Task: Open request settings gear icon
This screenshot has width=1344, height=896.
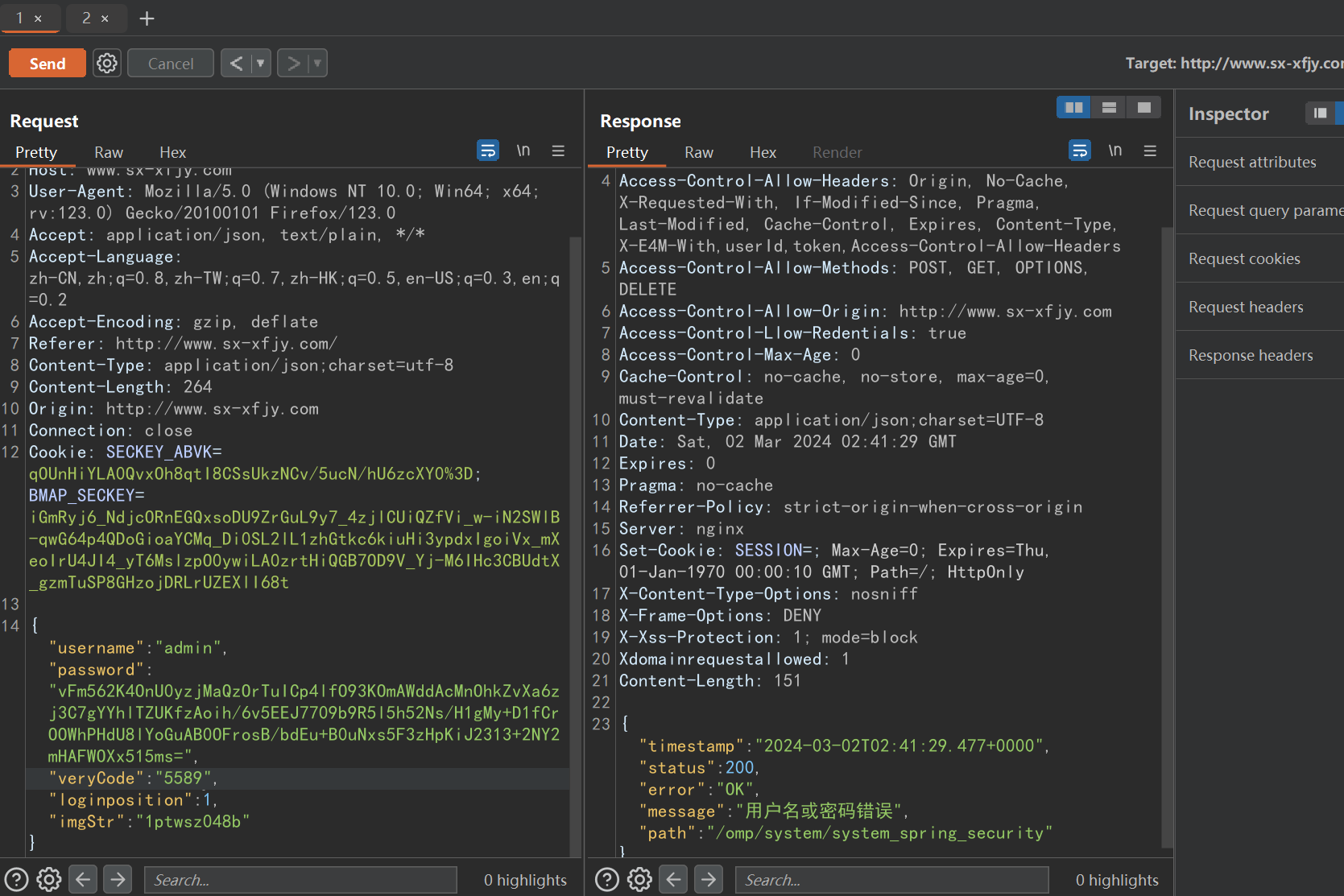Action: pyautogui.click(x=107, y=63)
